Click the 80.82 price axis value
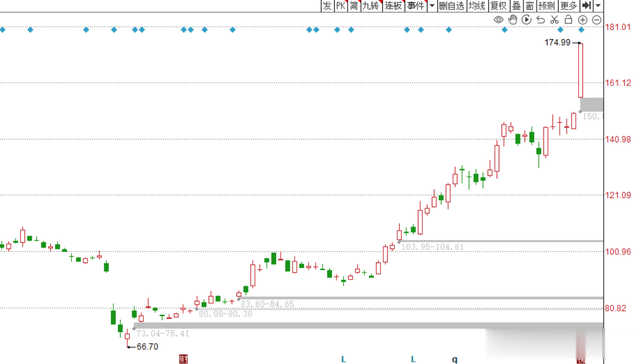Viewport: 640px width, 364px height. [x=616, y=308]
